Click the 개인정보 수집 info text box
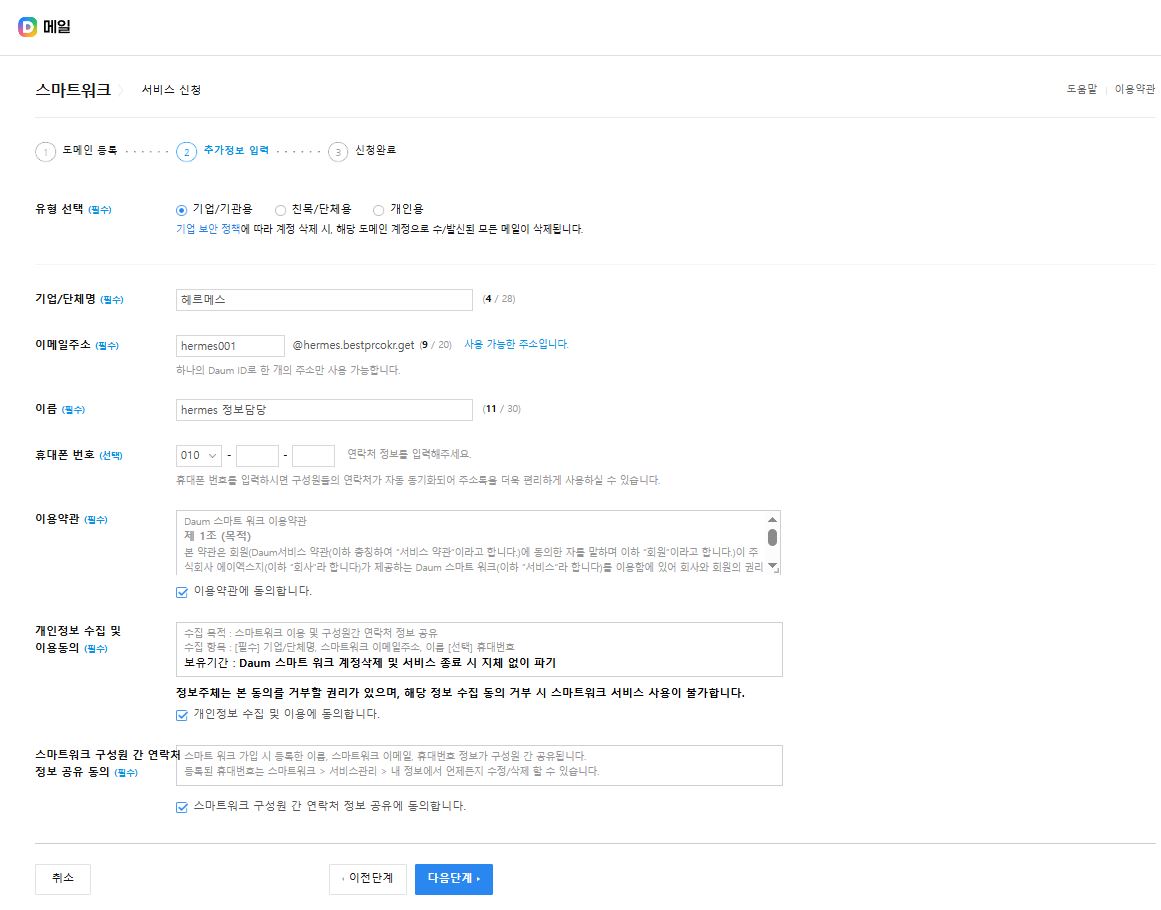The height and width of the screenshot is (910, 1161). click(479, 649)
